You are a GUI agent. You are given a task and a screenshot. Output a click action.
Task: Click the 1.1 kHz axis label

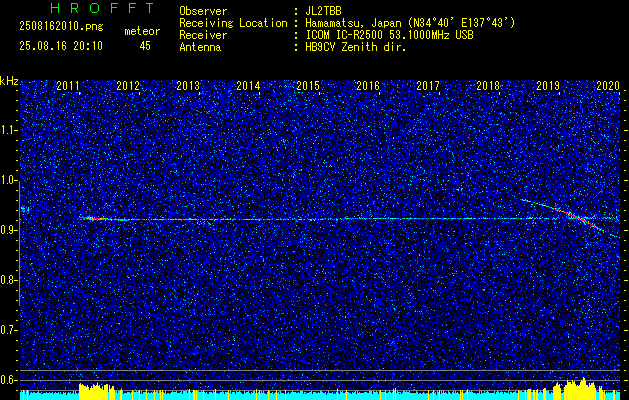(8, 130)
